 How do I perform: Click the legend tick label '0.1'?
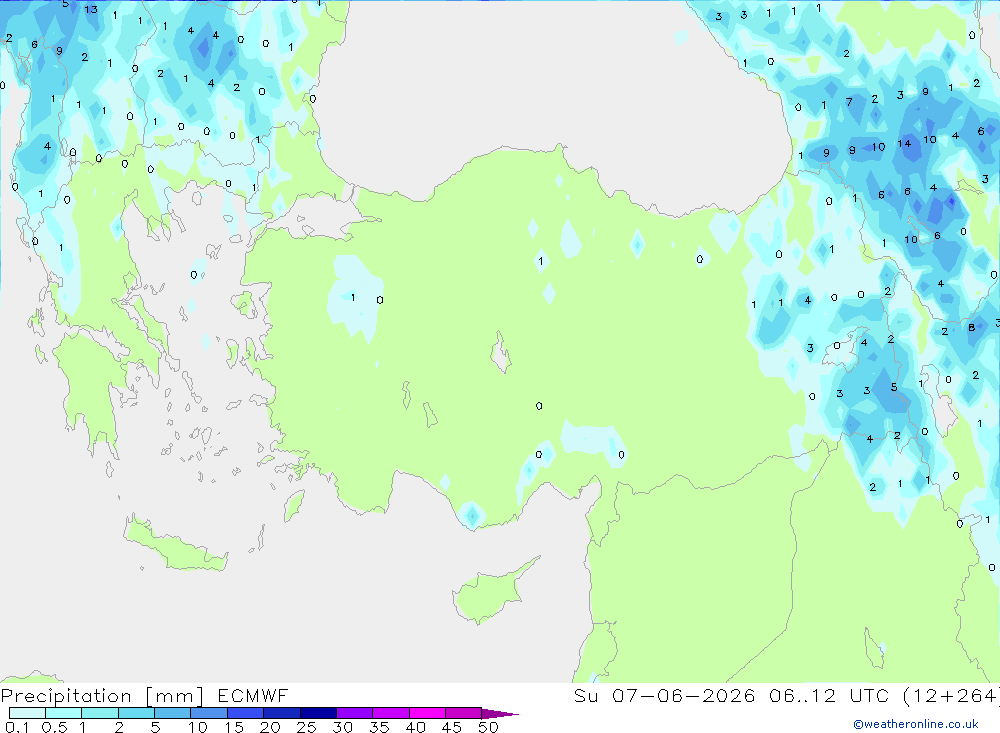(17, 727)
